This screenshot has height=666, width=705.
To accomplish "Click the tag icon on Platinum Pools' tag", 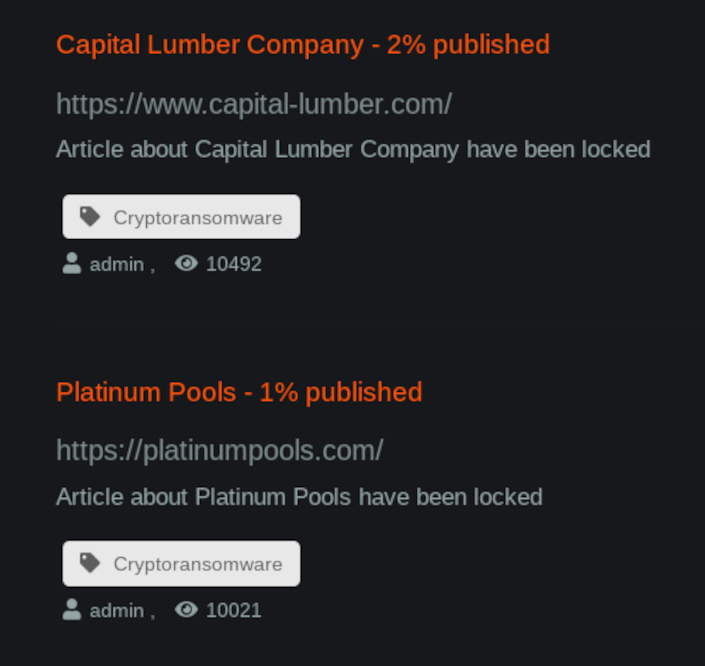I will 90,564.
